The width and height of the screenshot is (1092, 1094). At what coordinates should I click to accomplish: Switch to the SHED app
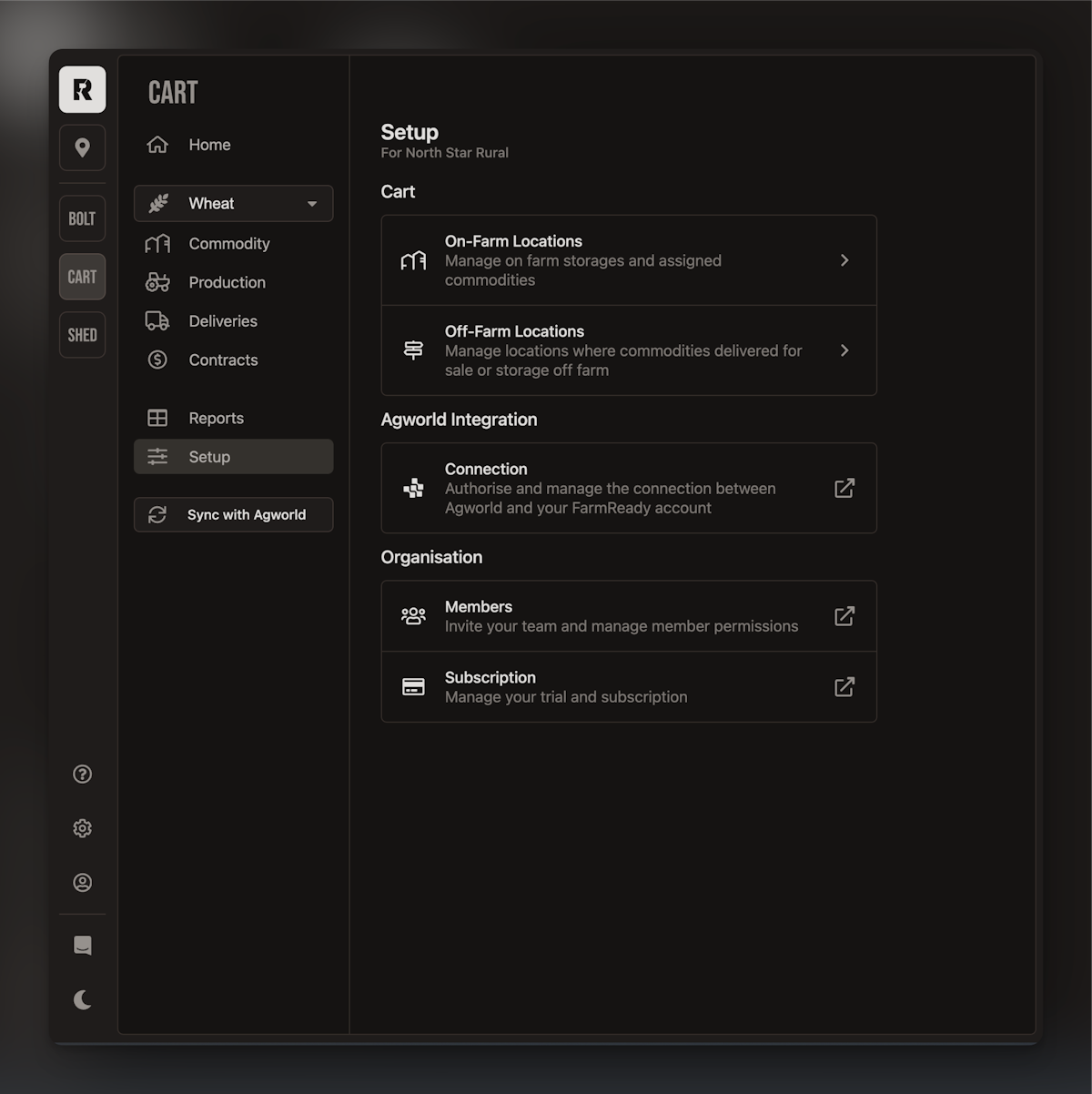point(82,335)
